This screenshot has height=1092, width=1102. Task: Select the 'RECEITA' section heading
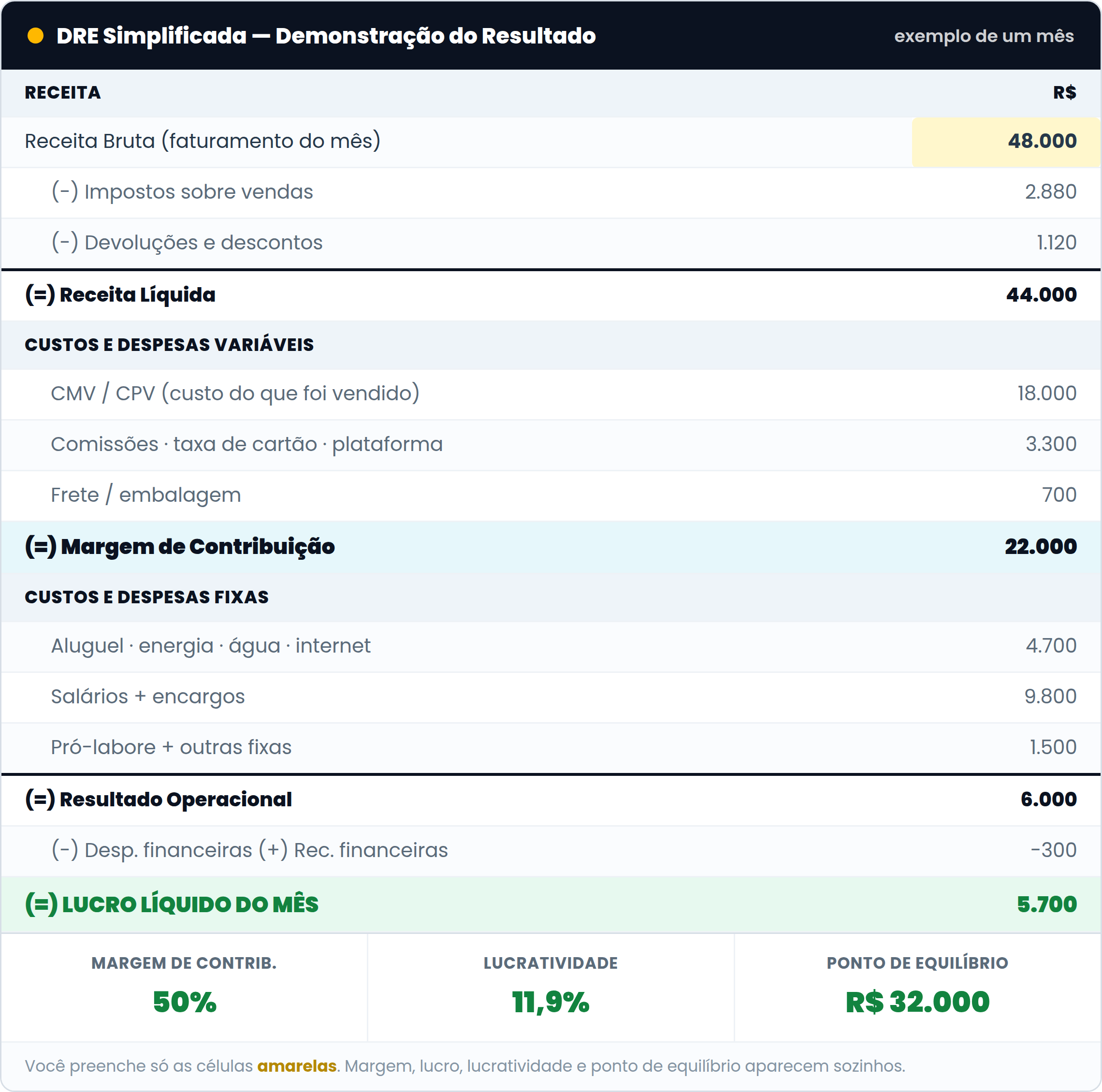pyautogui.click(x=63, y=92)
